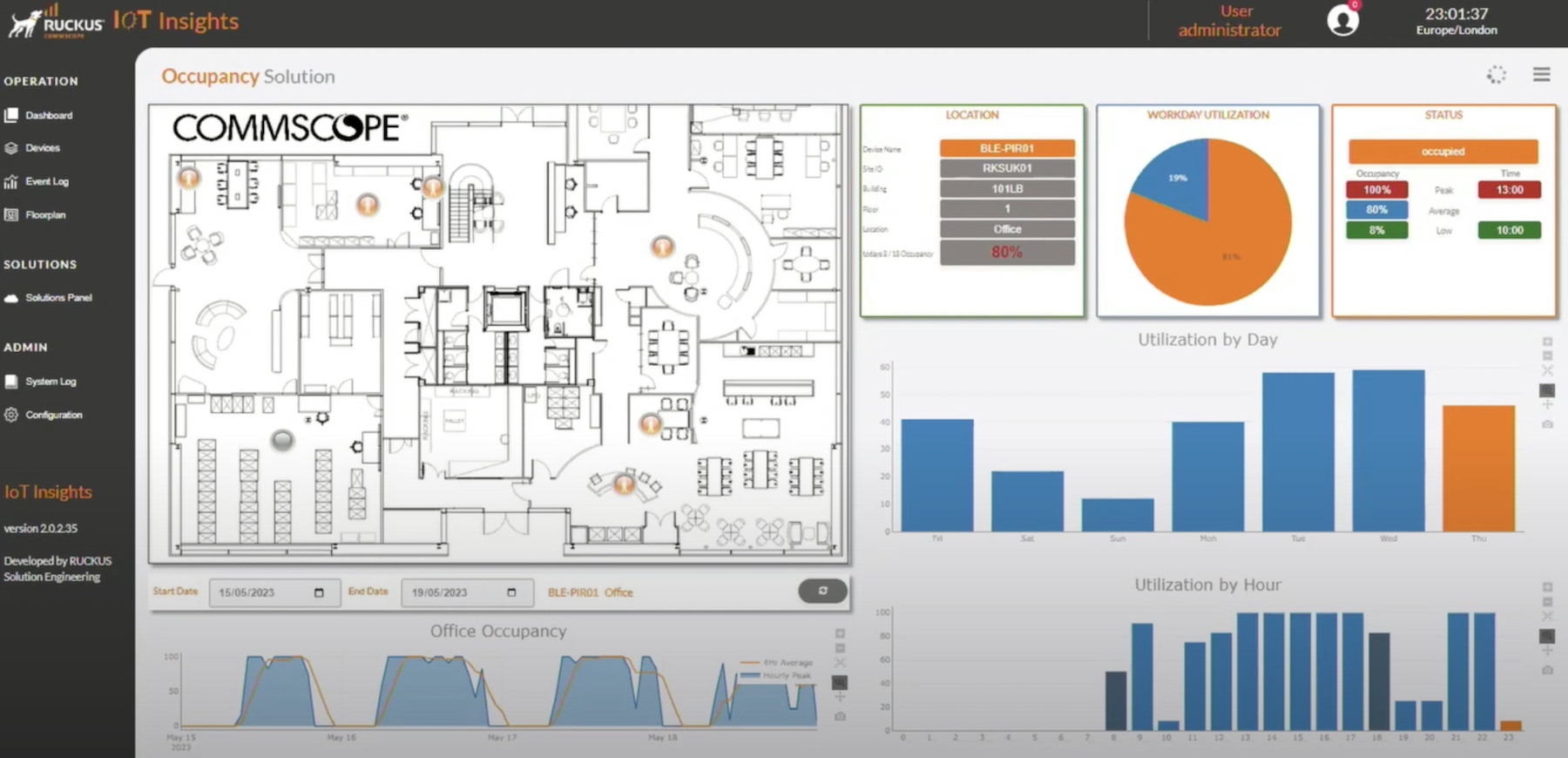Click the red 80% today's occupancy value
Viewport: 1568px width, 758px height.
1007,253
